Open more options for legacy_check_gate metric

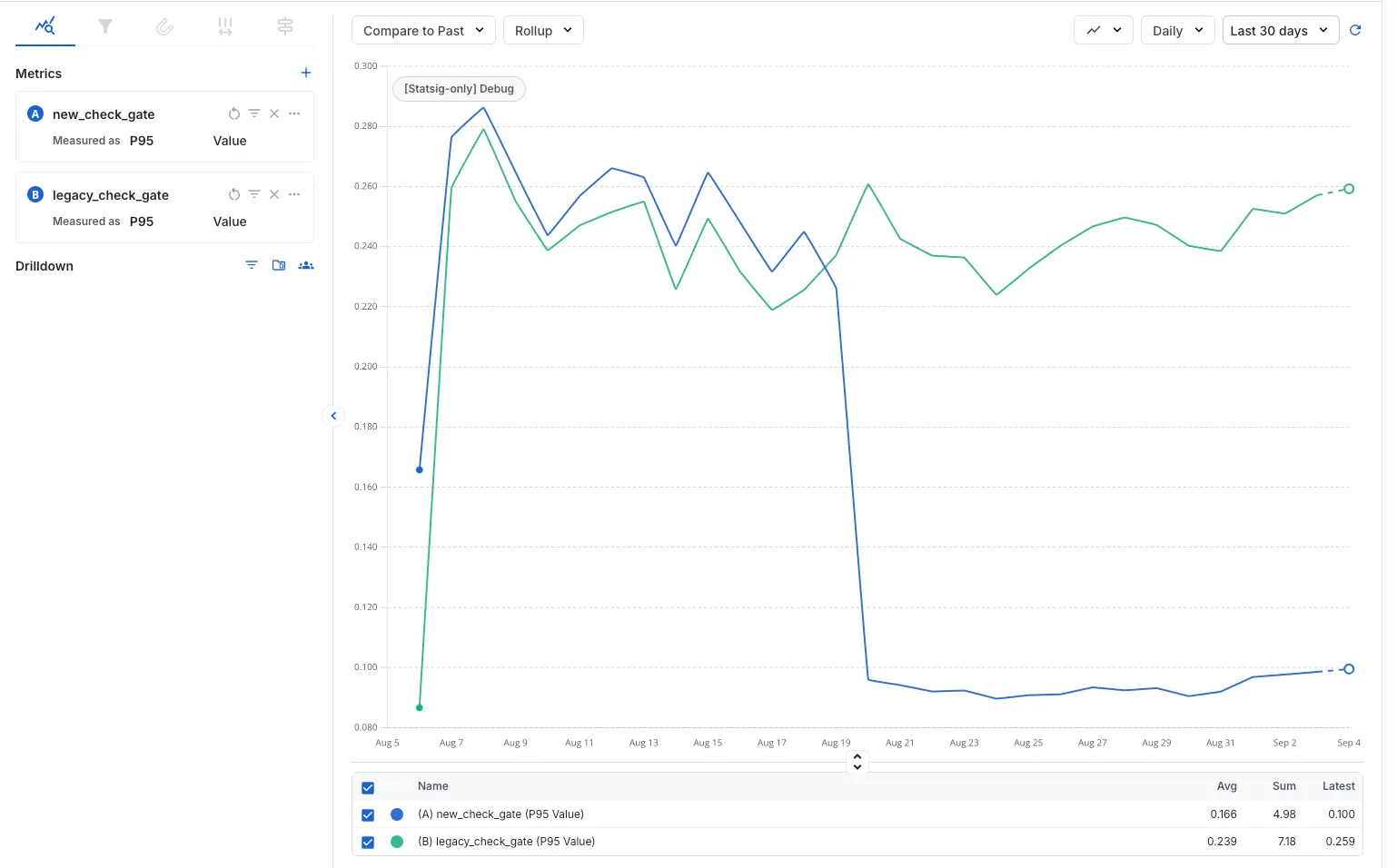point(294,194)
